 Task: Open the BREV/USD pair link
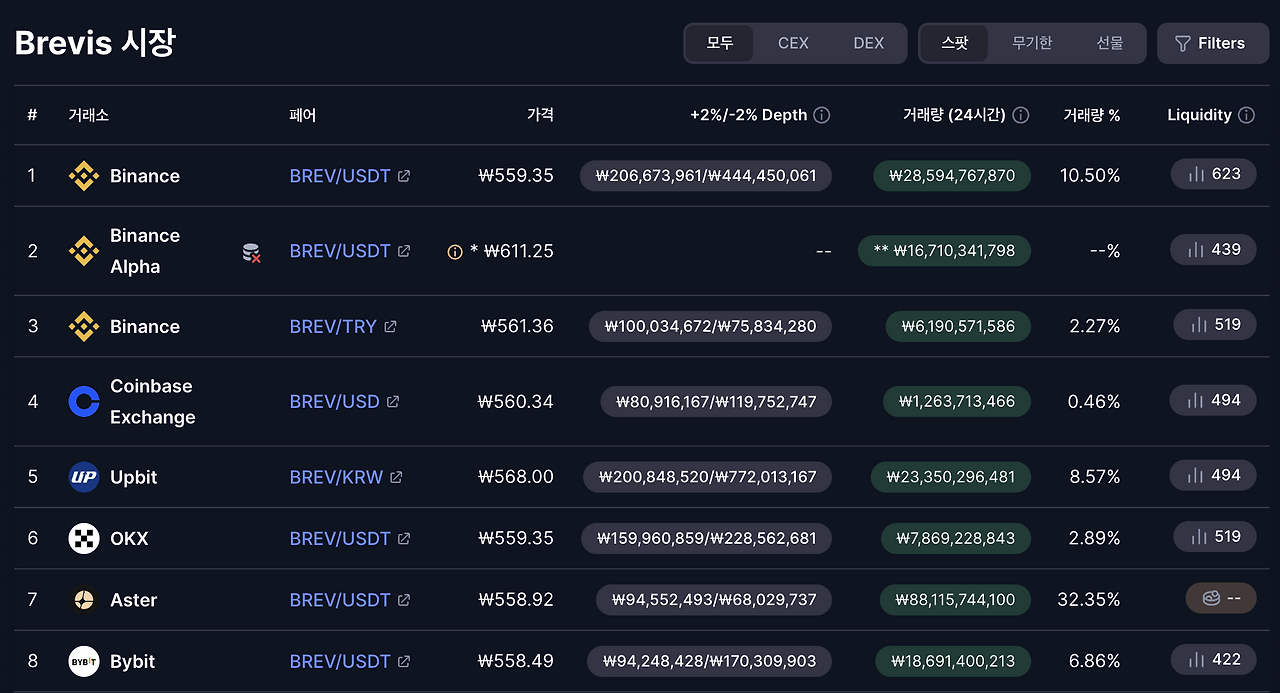coord(344,401)
